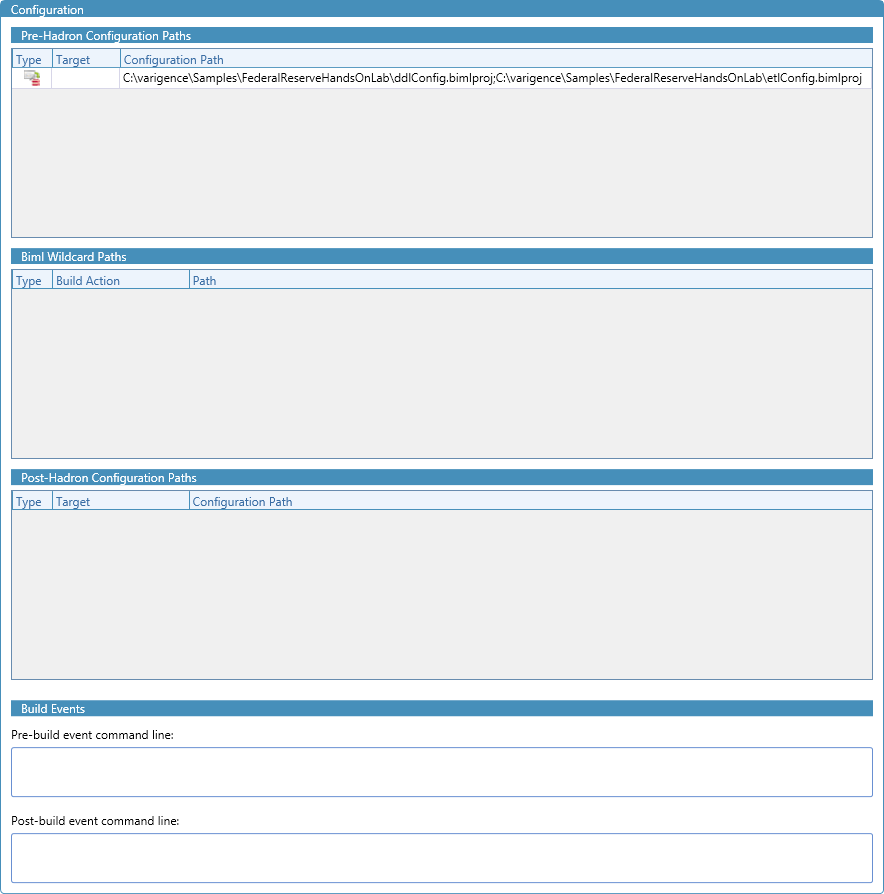This screenshot has height=894, width=884.
Task: Click the Pre-build event command line label
Action: click(92, 735)
